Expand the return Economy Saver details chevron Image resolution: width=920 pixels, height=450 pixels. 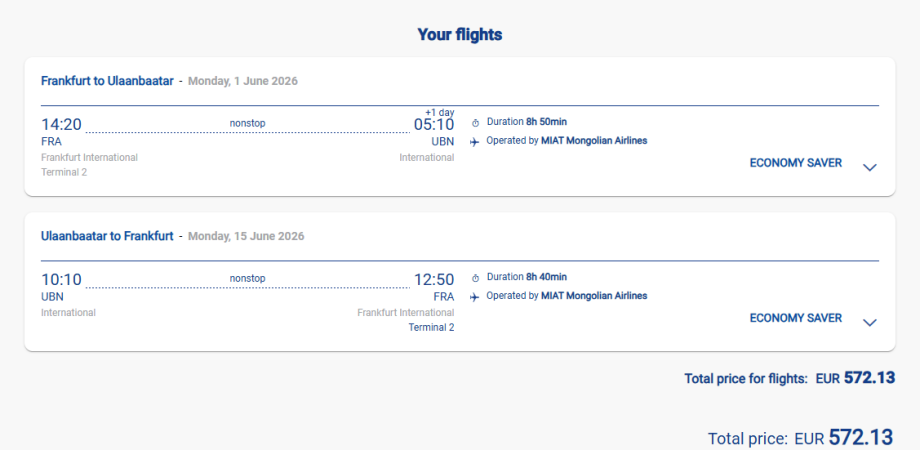(x=869, y=322)
